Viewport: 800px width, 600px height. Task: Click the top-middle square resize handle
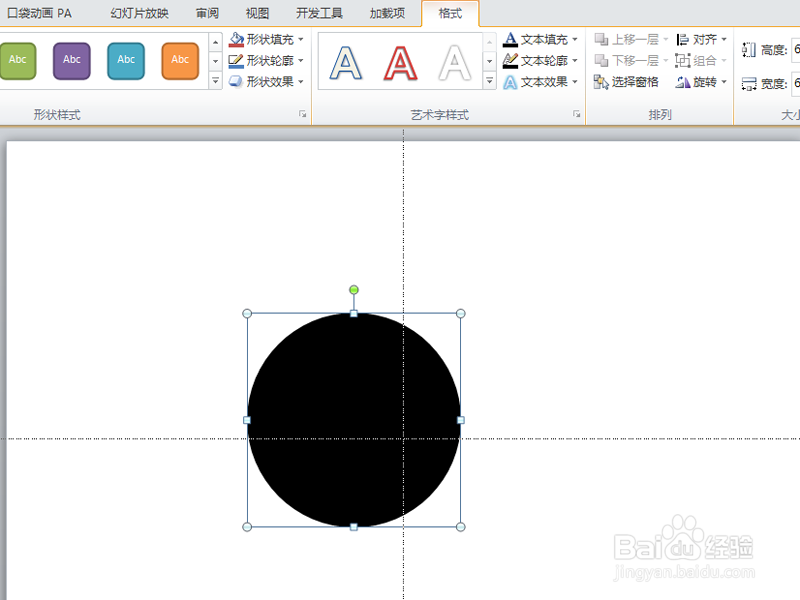click(x=354, y=313)
